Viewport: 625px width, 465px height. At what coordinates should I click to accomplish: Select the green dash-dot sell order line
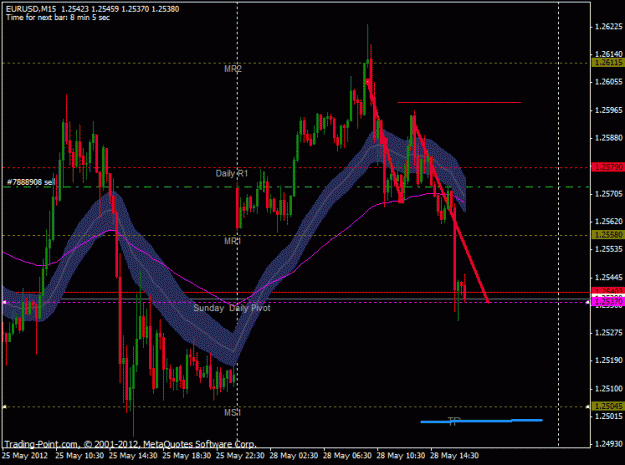coord(296,186)
